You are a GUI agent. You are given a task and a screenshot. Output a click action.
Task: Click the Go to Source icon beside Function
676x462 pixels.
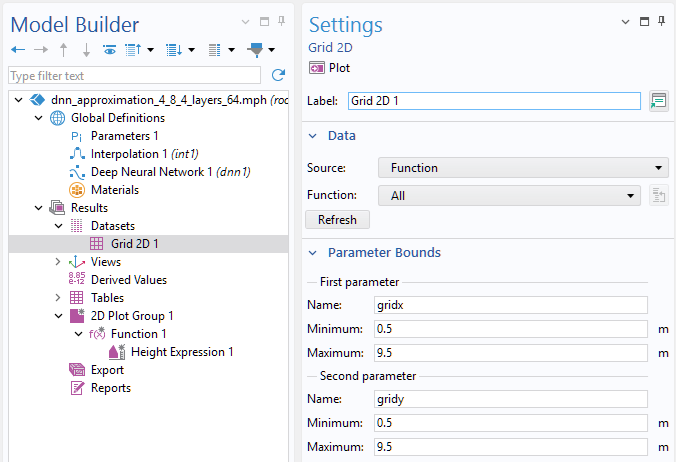tap(658, 196)
